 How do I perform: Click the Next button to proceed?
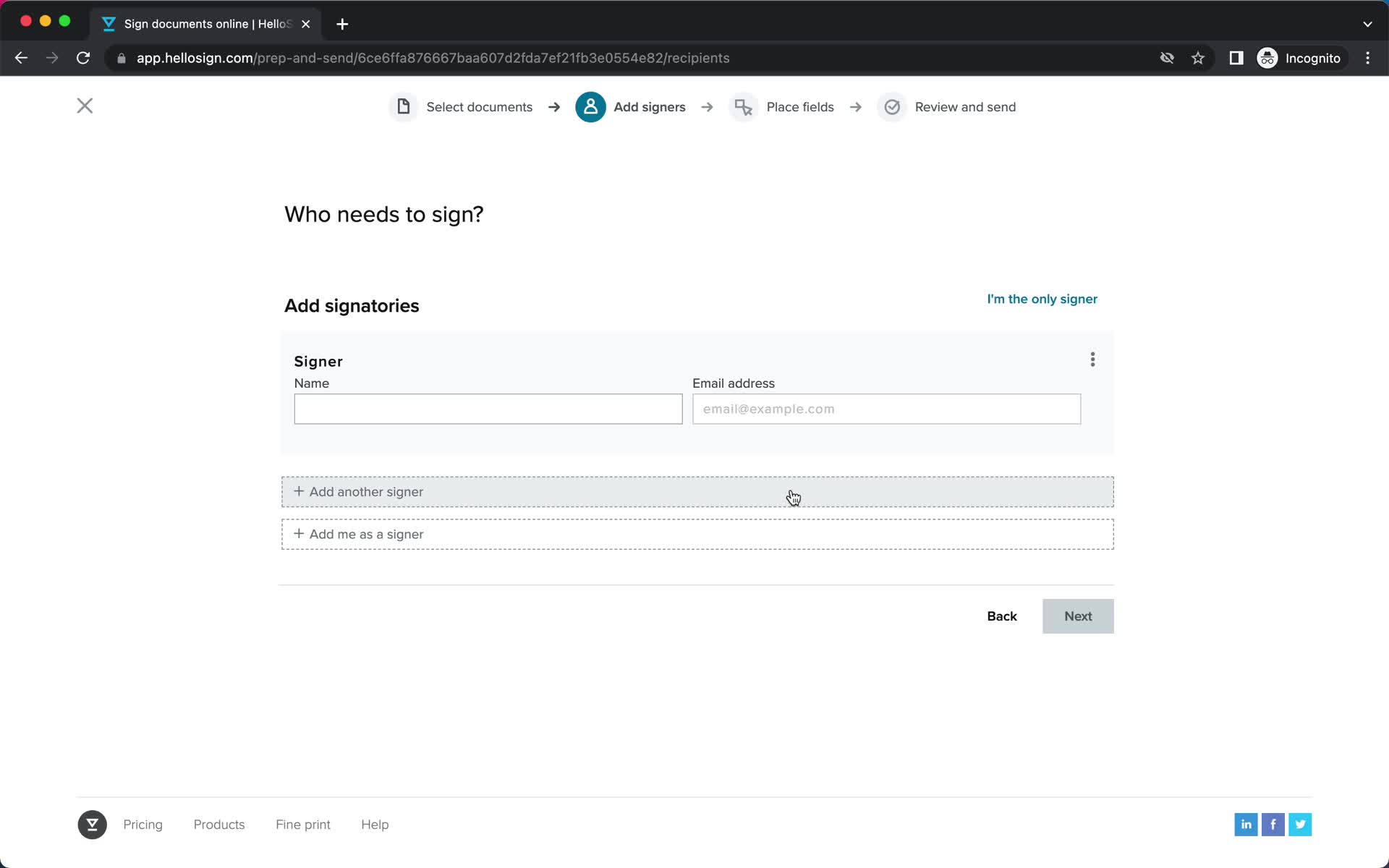coord(1077,616)
